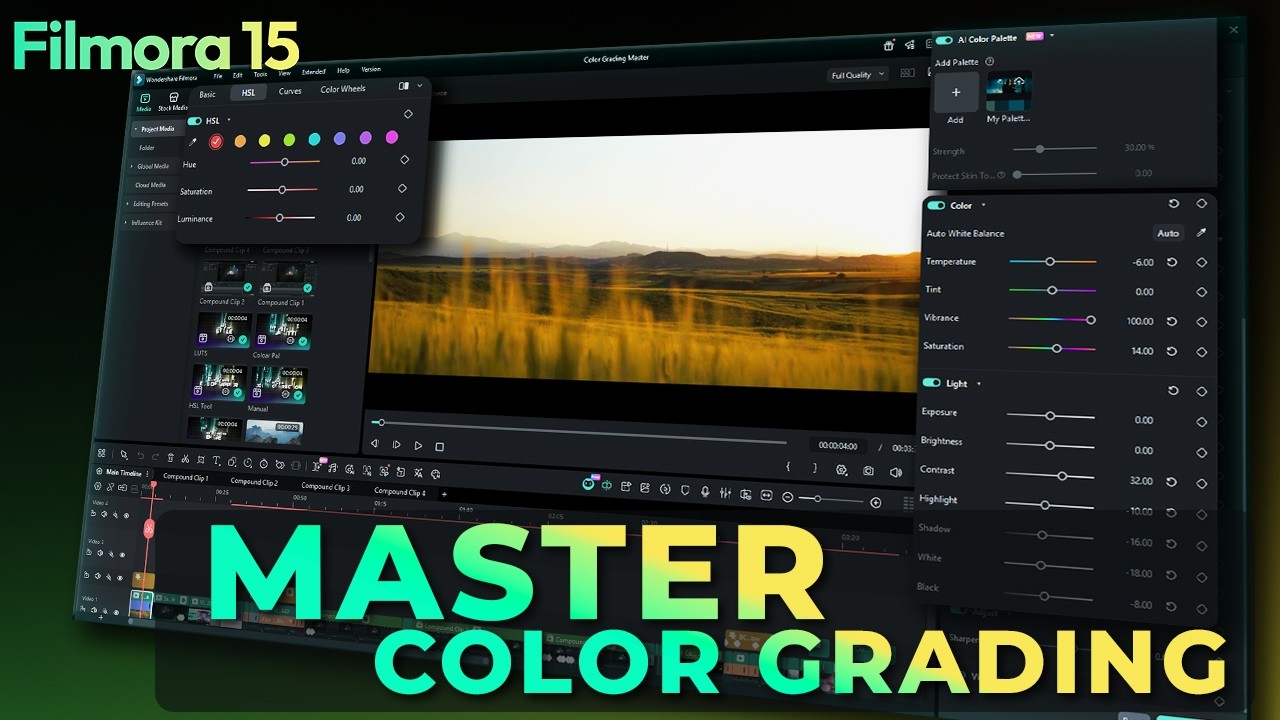
Task: Select the timeline Split scissors icon
Action: (185, 459)
